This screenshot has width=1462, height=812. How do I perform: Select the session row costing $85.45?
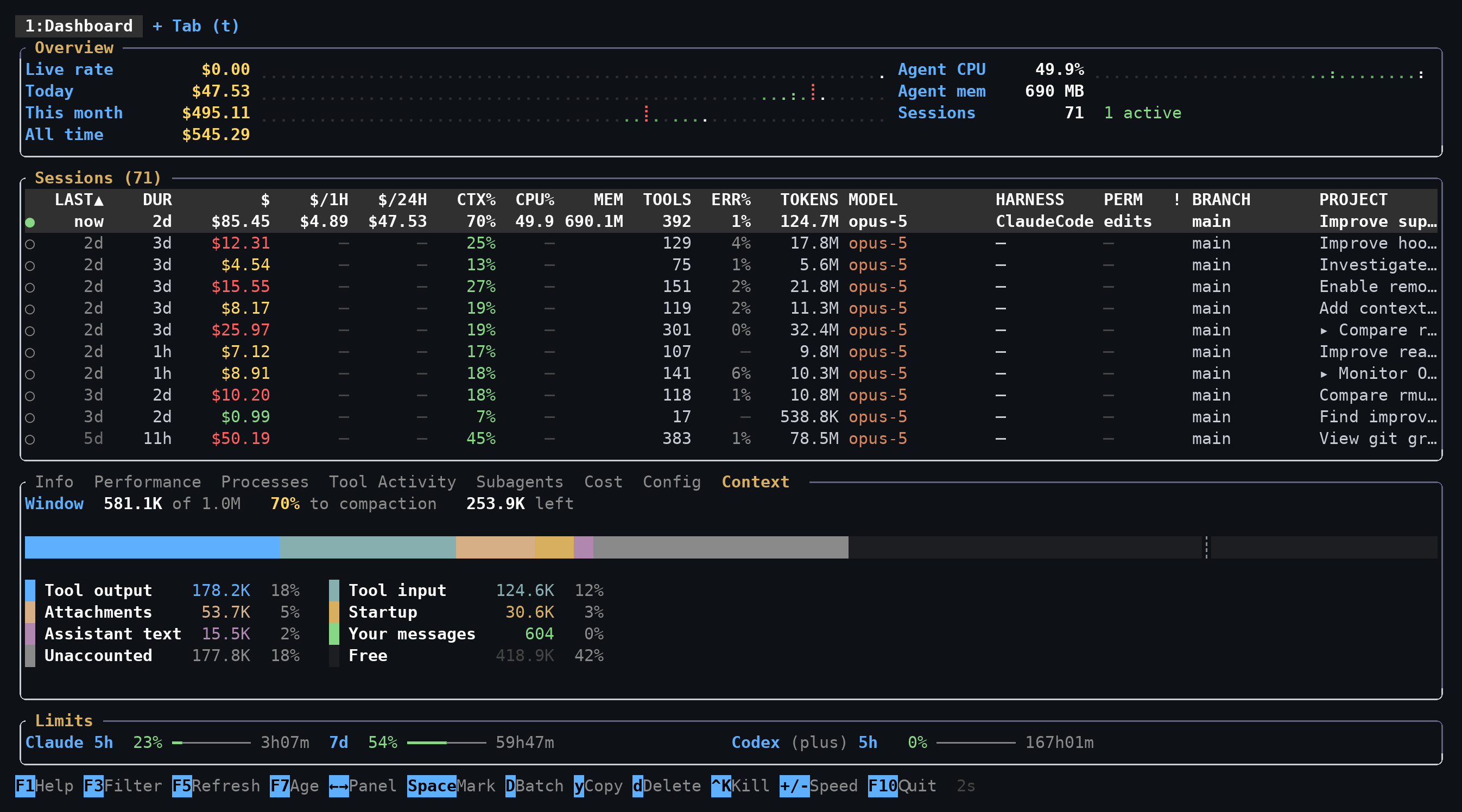731,222
